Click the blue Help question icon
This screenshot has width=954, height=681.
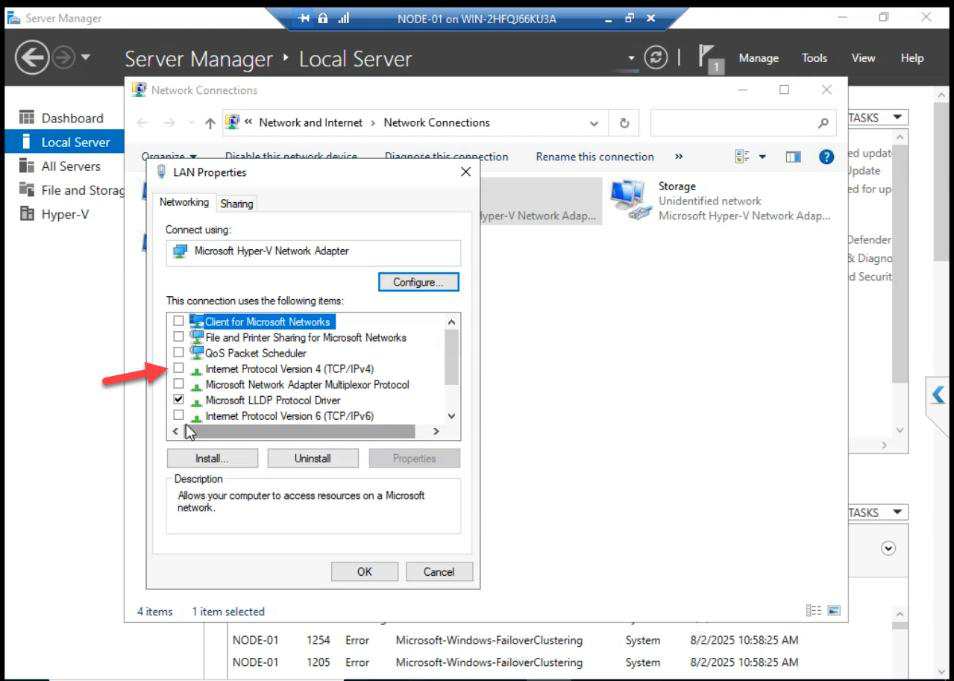tap(826, 157)
